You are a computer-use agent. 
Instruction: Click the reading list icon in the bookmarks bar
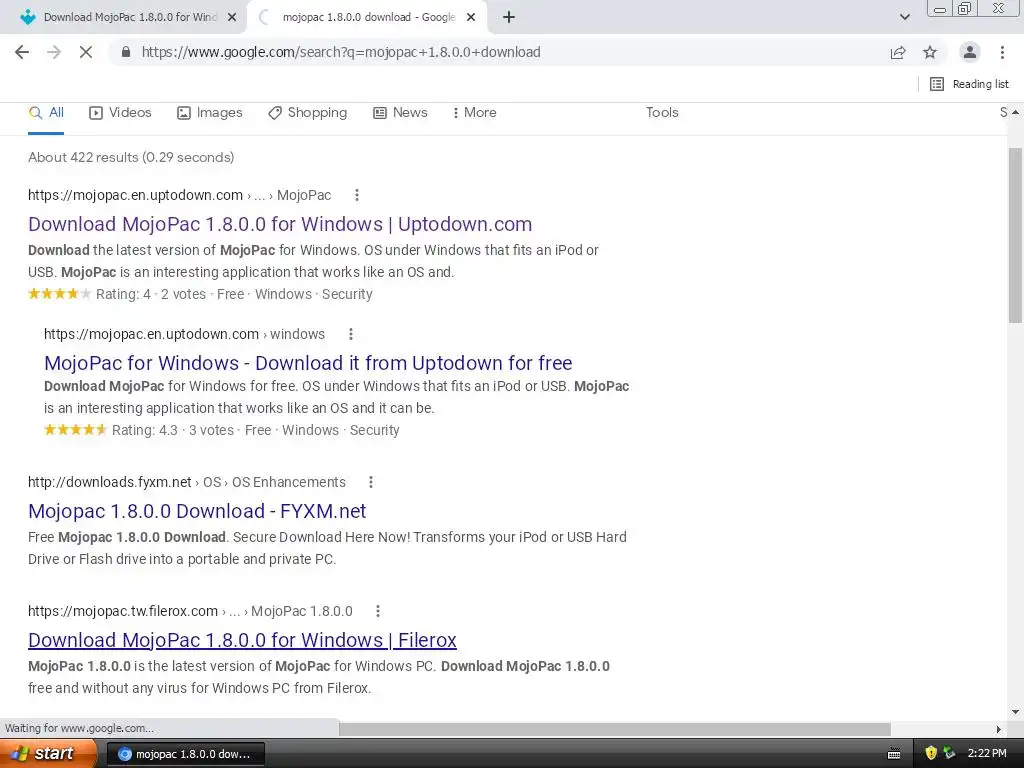(936, 84)
